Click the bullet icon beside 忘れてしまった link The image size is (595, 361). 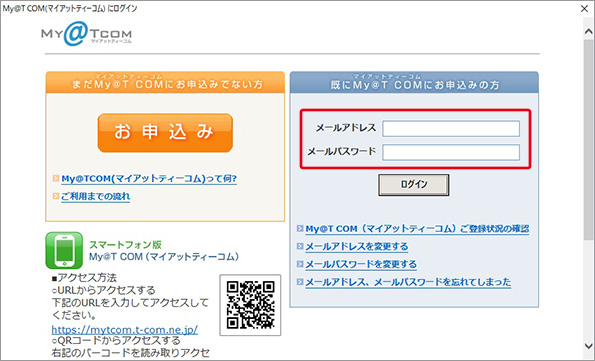pyautogui.click(x=300, y=282)
